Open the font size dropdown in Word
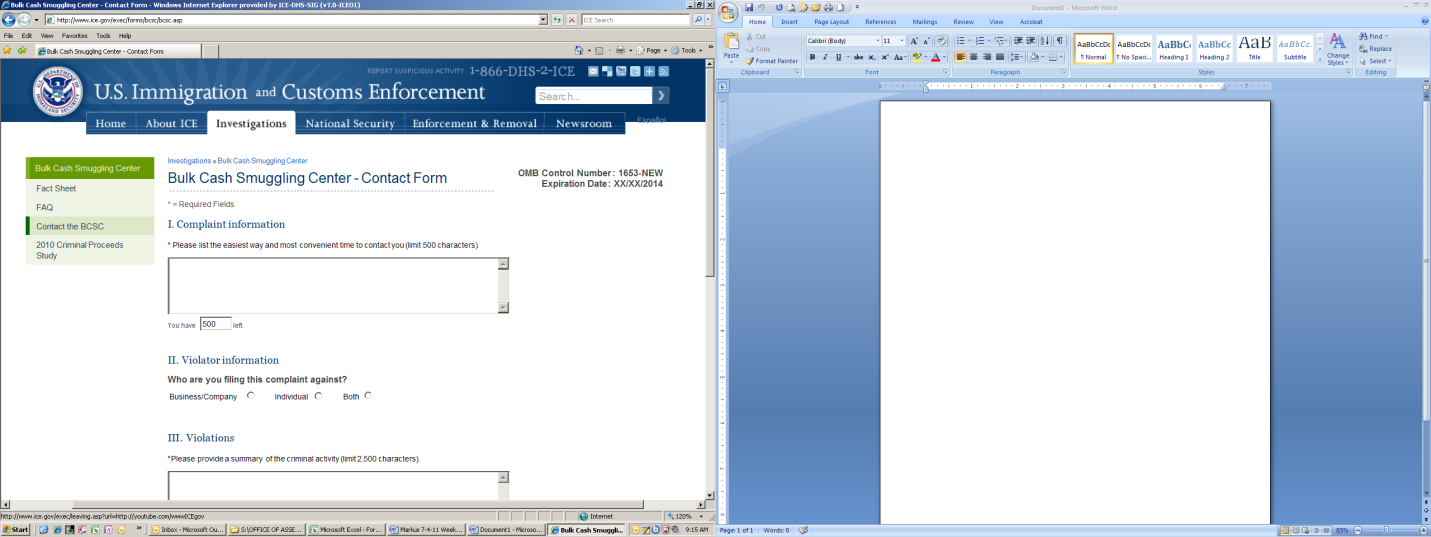Image resolution: width=1431 pixels, height=537 pixels. tap(901, 41)
